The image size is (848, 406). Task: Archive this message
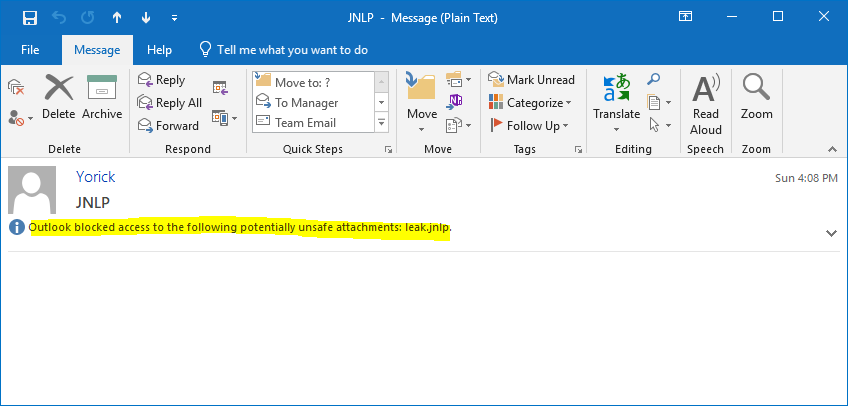(102, 97)
